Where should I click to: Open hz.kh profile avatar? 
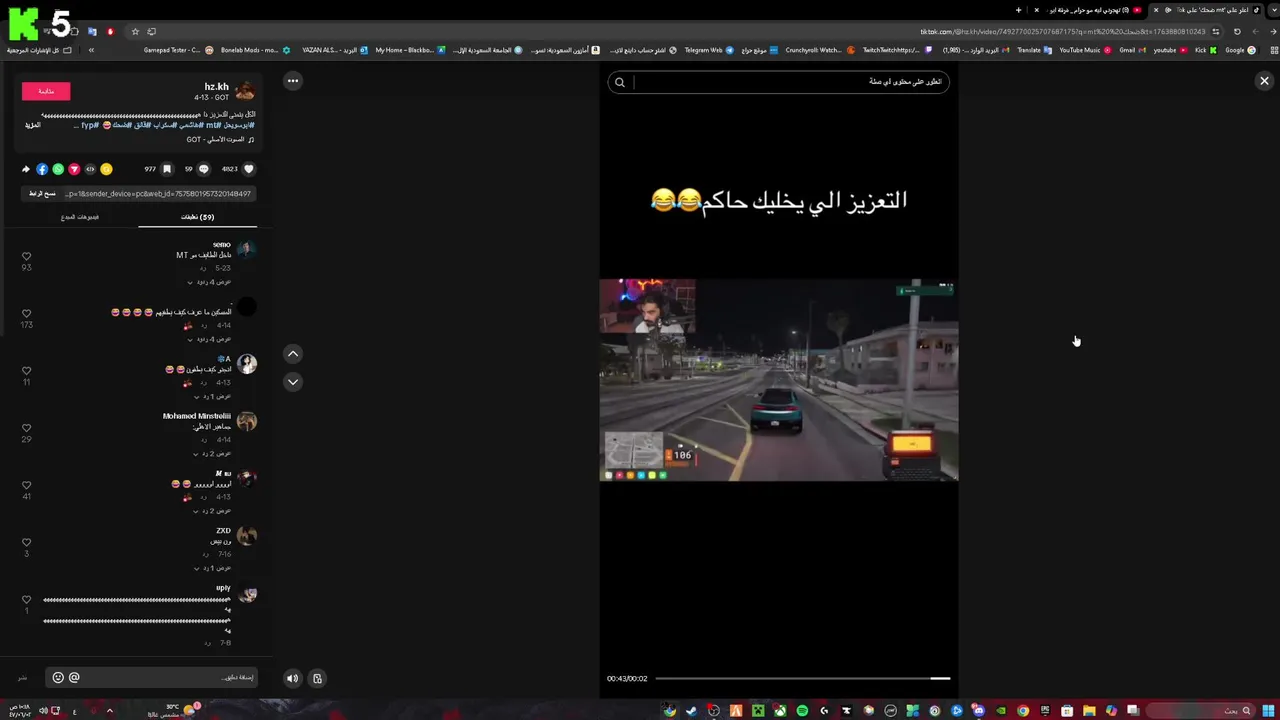coord(245,91)
